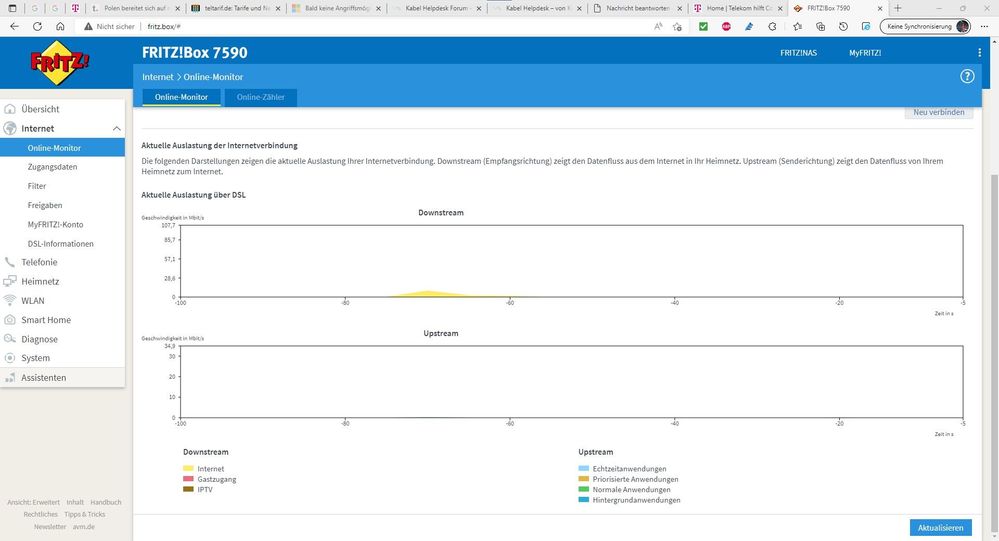This screenshot has width=999, height=541.
Task: Open the browser settings ellipsis menu
Action: click(x=984, y=27)
